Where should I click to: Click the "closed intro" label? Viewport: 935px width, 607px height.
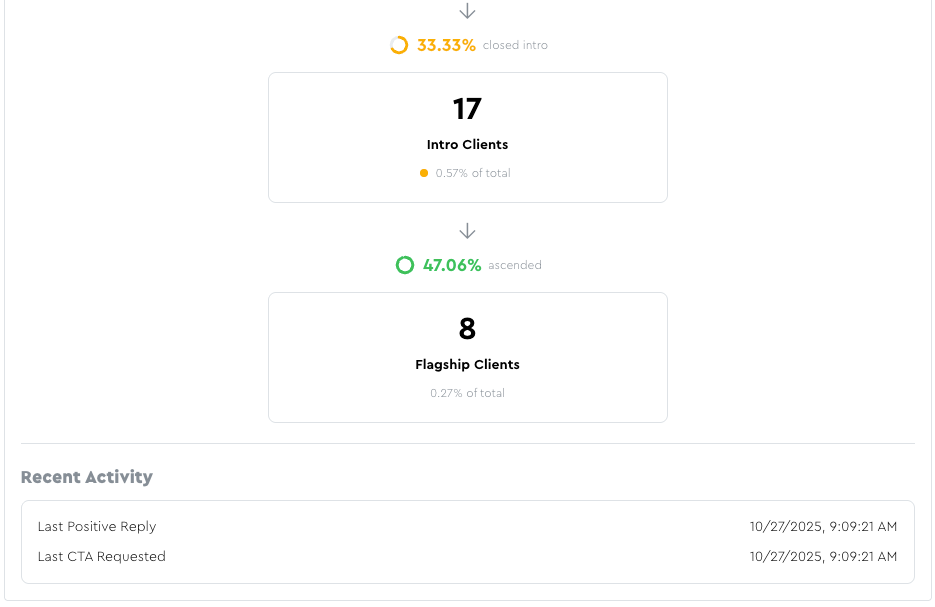tap(515, 45)
